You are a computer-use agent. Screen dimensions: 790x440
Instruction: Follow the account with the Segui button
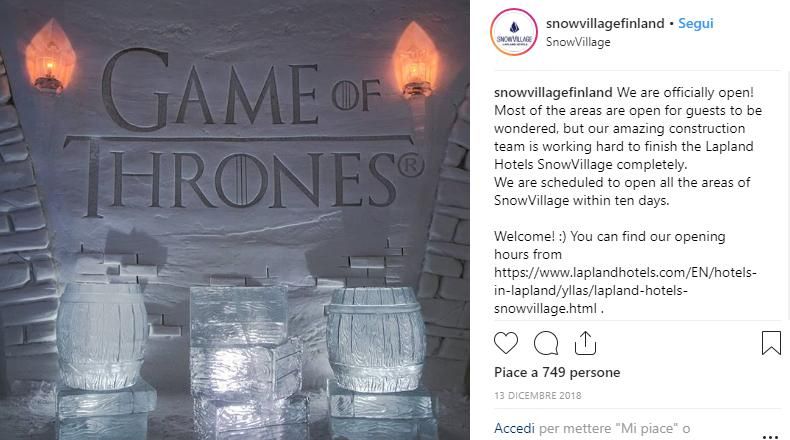pos(696,24)
